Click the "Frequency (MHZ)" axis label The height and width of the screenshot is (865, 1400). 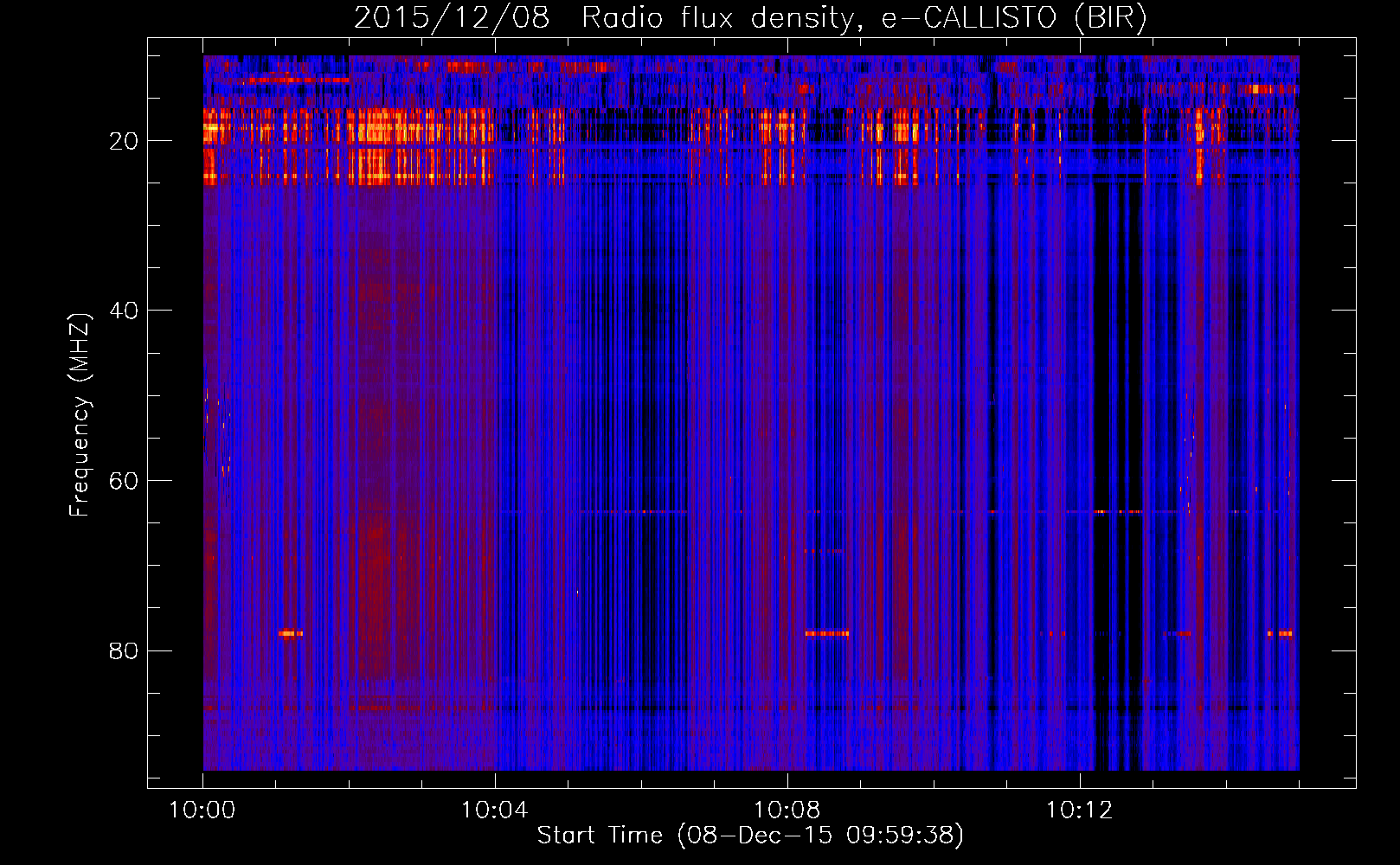click(80, 415)
